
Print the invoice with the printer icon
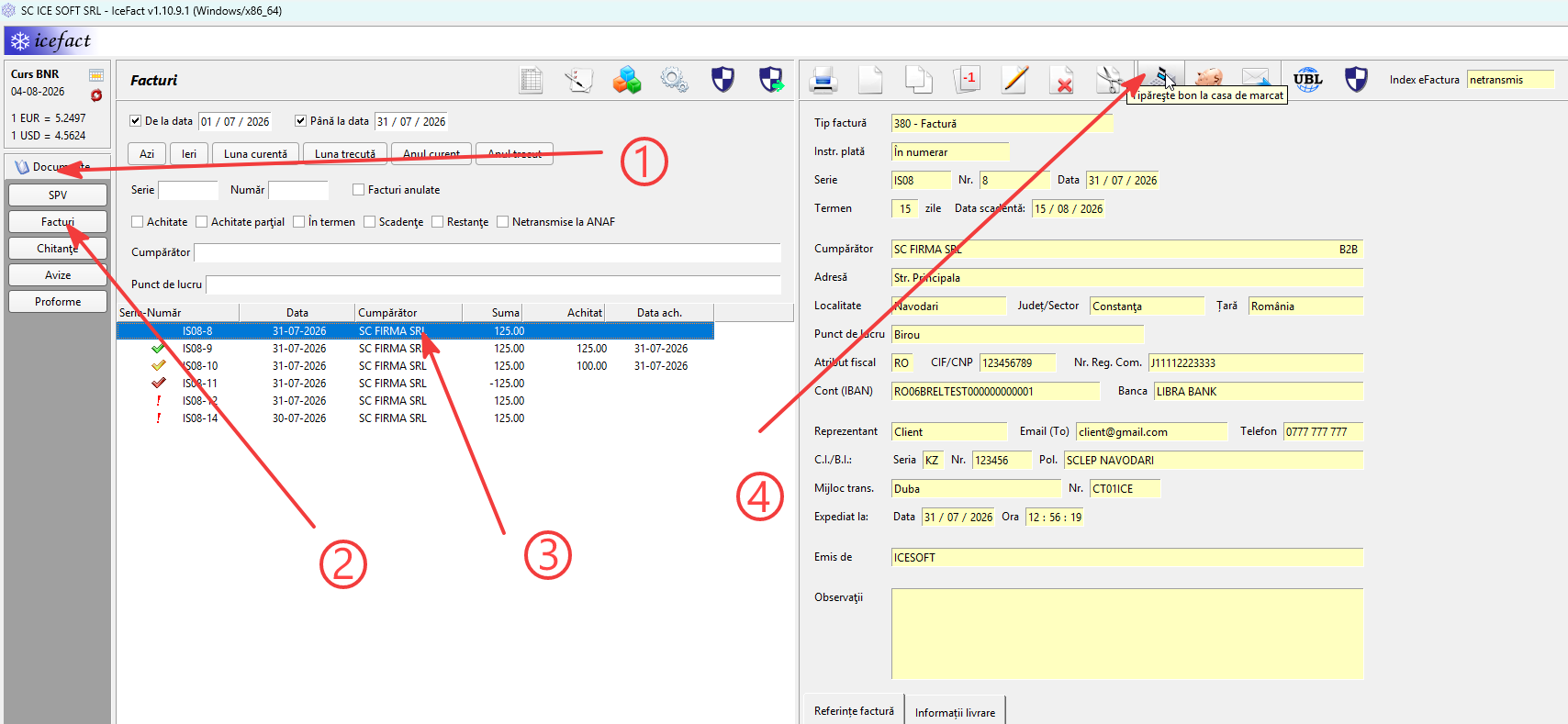[x=823, y=80]
